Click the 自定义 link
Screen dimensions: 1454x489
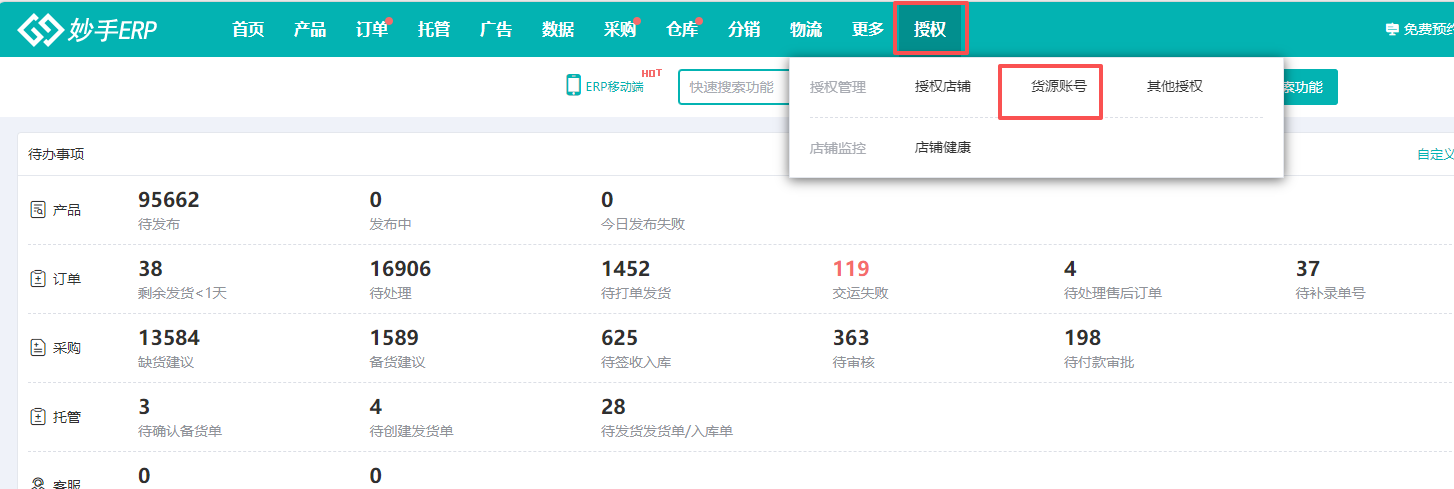1435,154
